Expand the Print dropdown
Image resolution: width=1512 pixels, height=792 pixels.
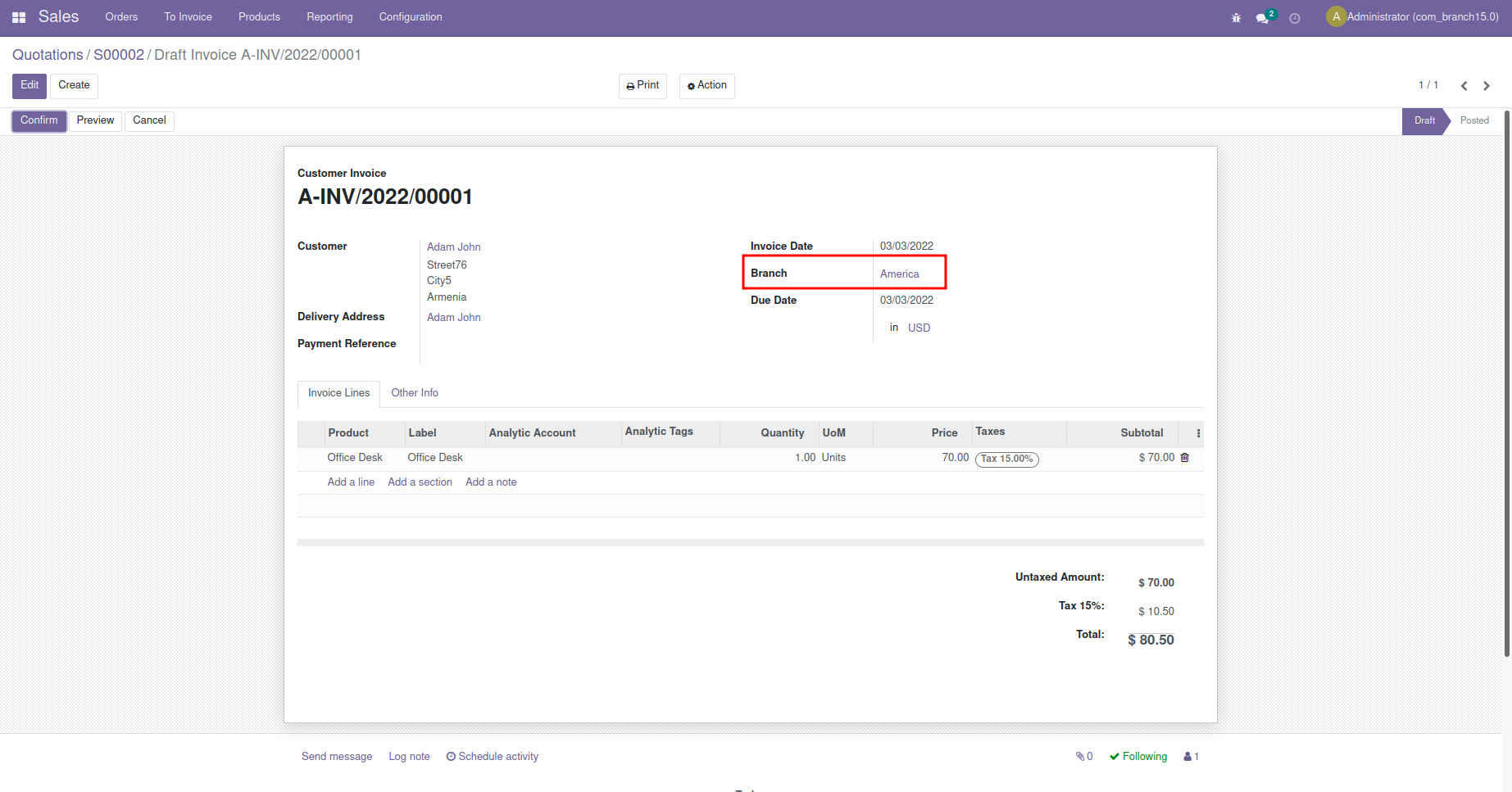click(x=642, y=86)
